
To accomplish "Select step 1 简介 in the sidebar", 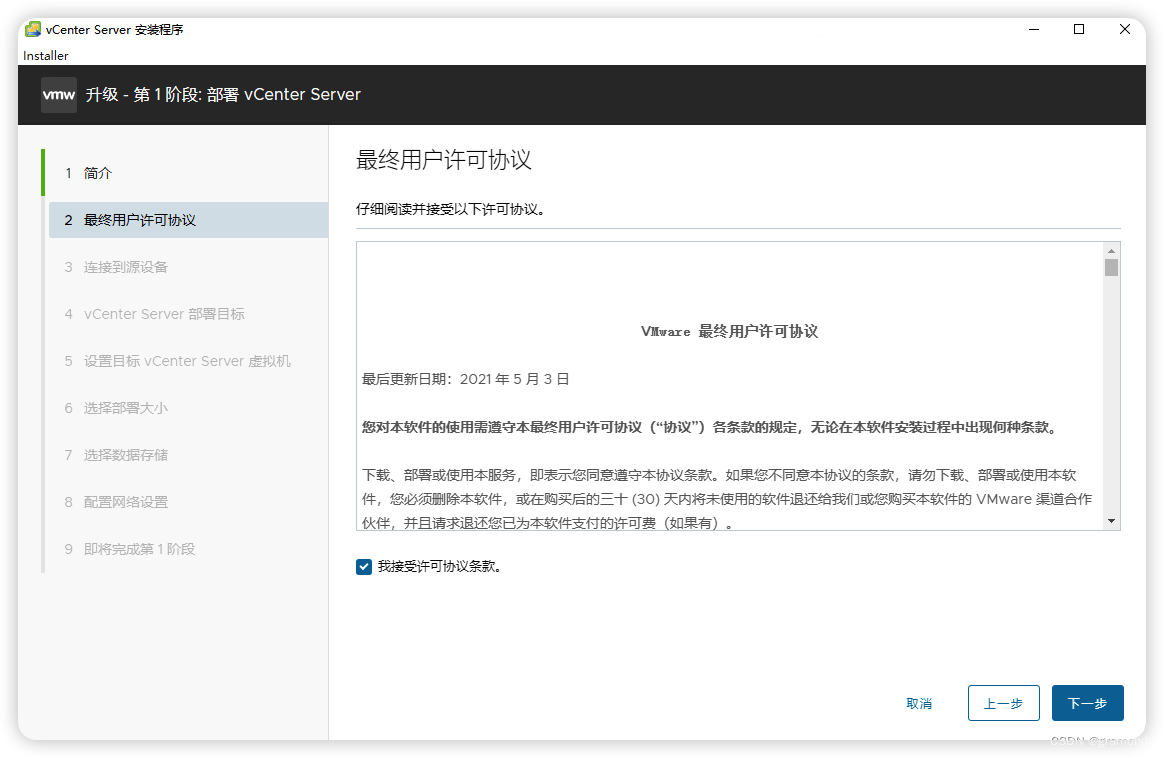I will [x=97, y=173].
